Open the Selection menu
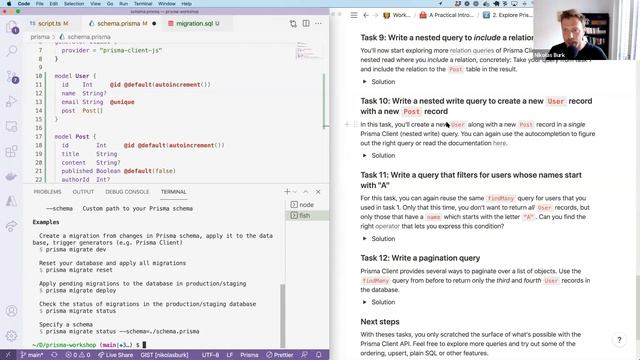Screen dimensions: 640x360 pyautogui.click(x=74, y=4)
